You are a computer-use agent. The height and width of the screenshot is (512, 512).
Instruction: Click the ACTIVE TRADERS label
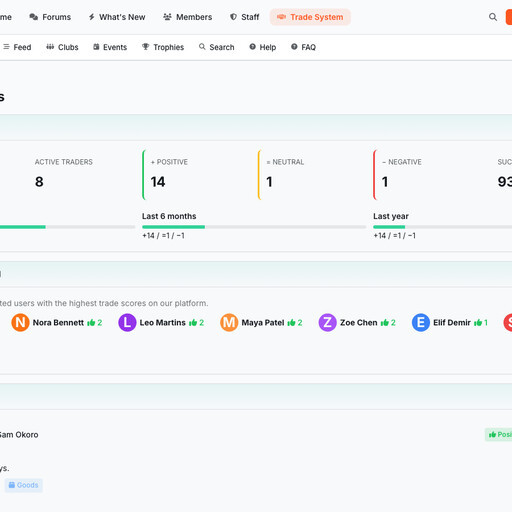click(x=64, y=162)
